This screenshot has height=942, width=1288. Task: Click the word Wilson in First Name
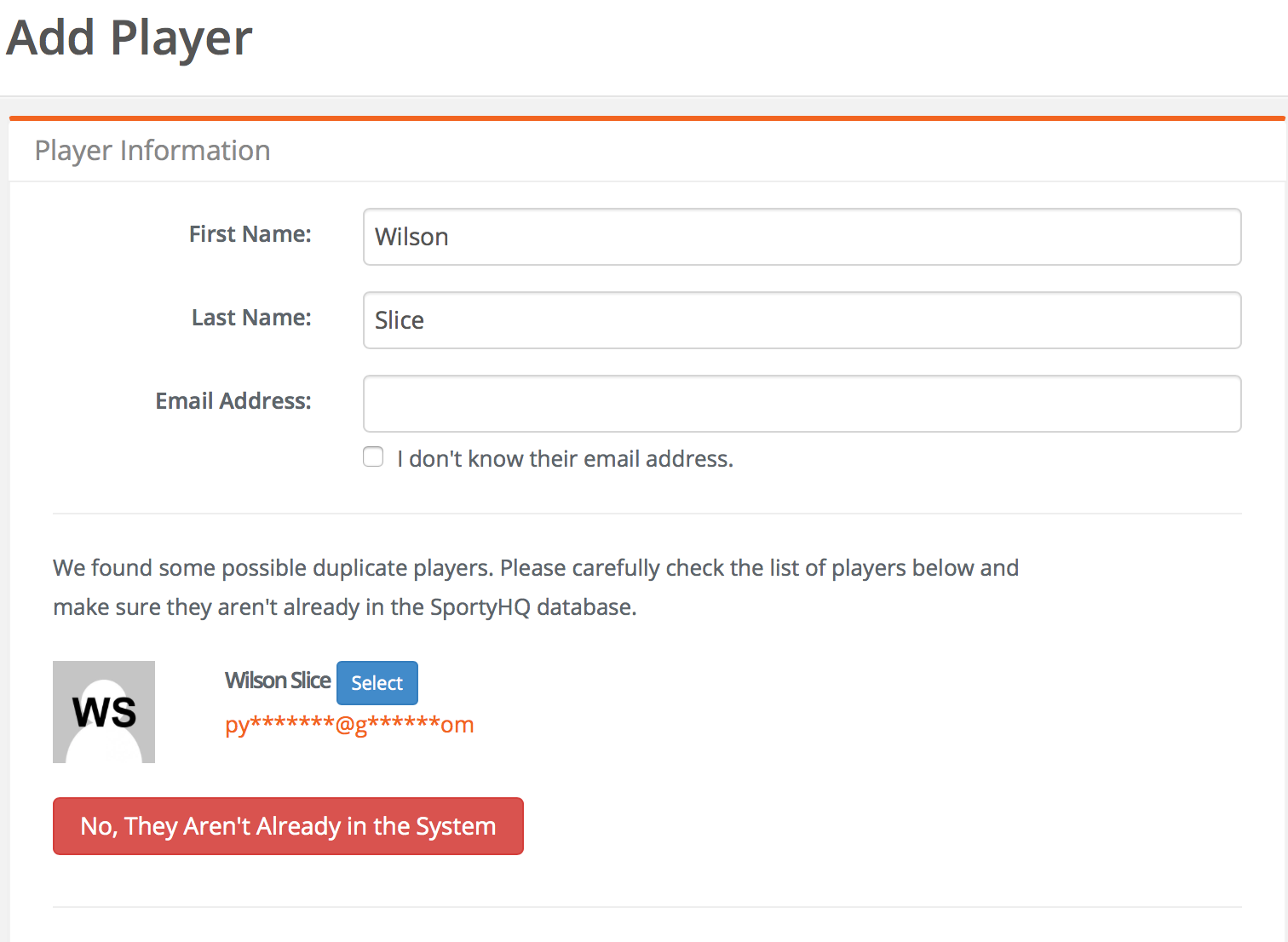click(x=411, y=237)
